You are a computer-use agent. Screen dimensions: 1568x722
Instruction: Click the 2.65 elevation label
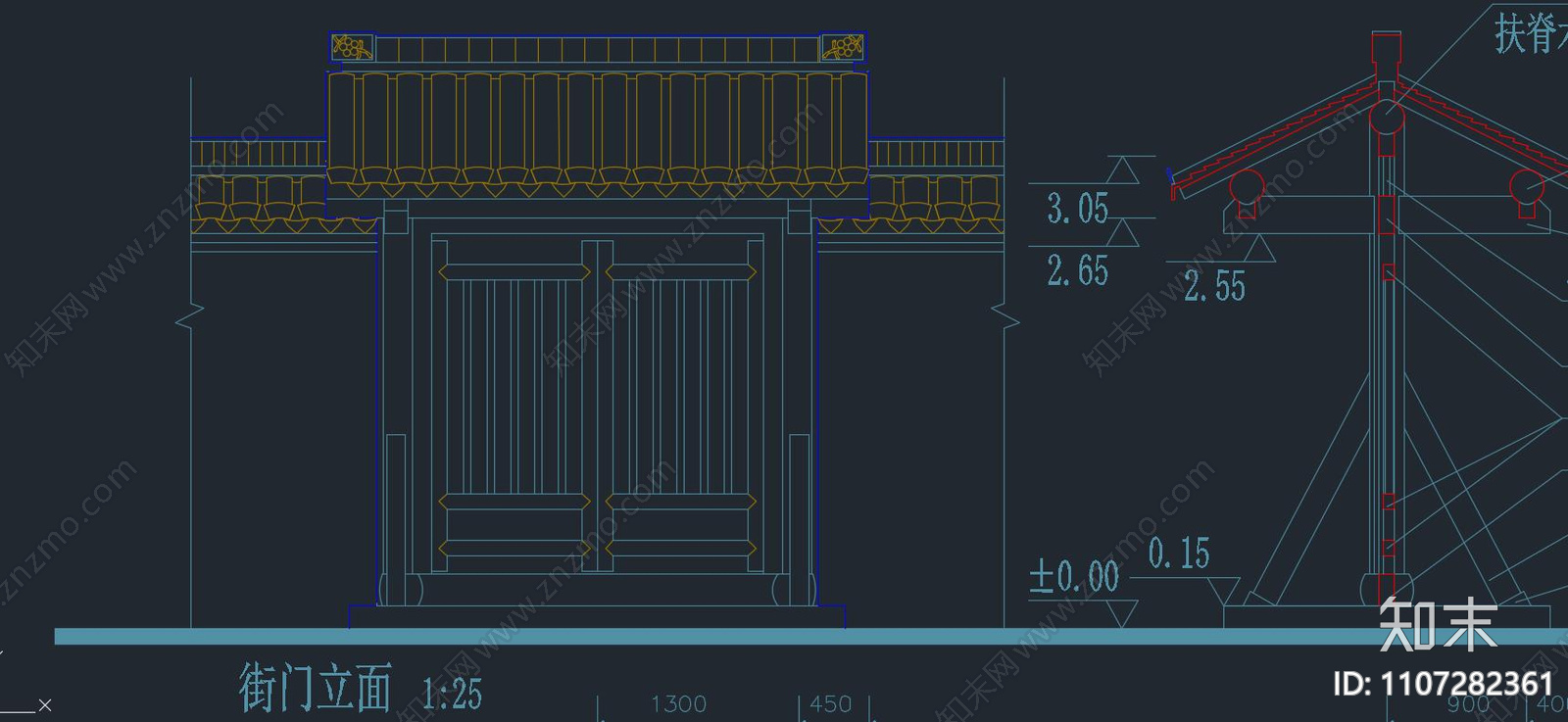1077,270
